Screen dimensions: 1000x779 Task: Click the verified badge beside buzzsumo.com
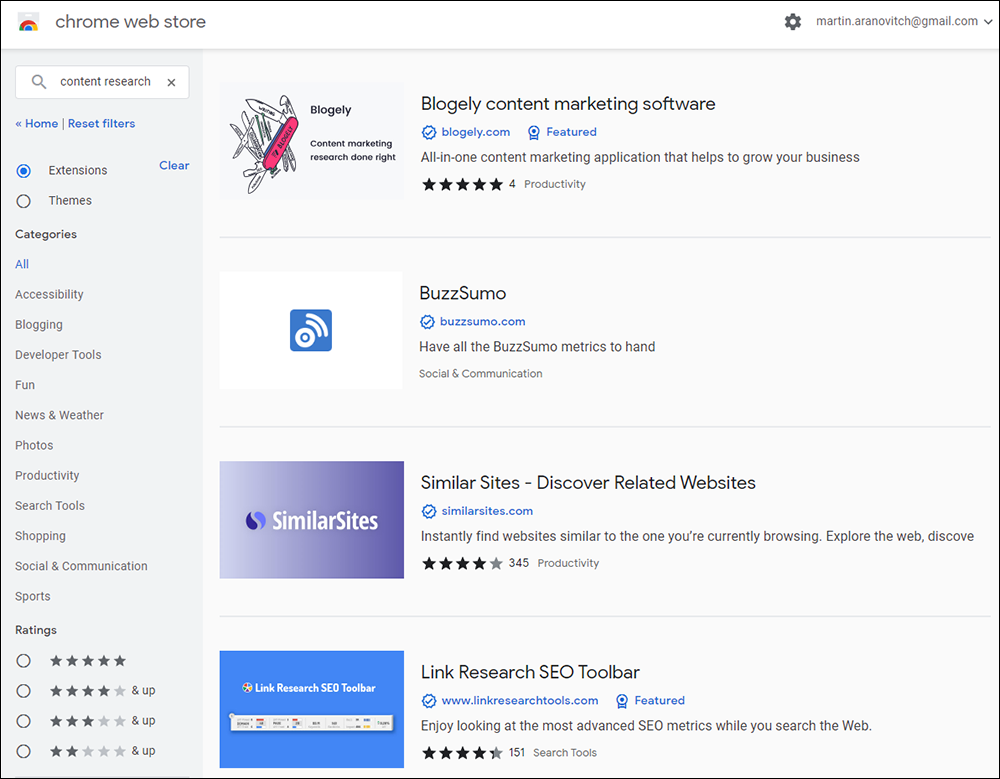click(427, 322)
